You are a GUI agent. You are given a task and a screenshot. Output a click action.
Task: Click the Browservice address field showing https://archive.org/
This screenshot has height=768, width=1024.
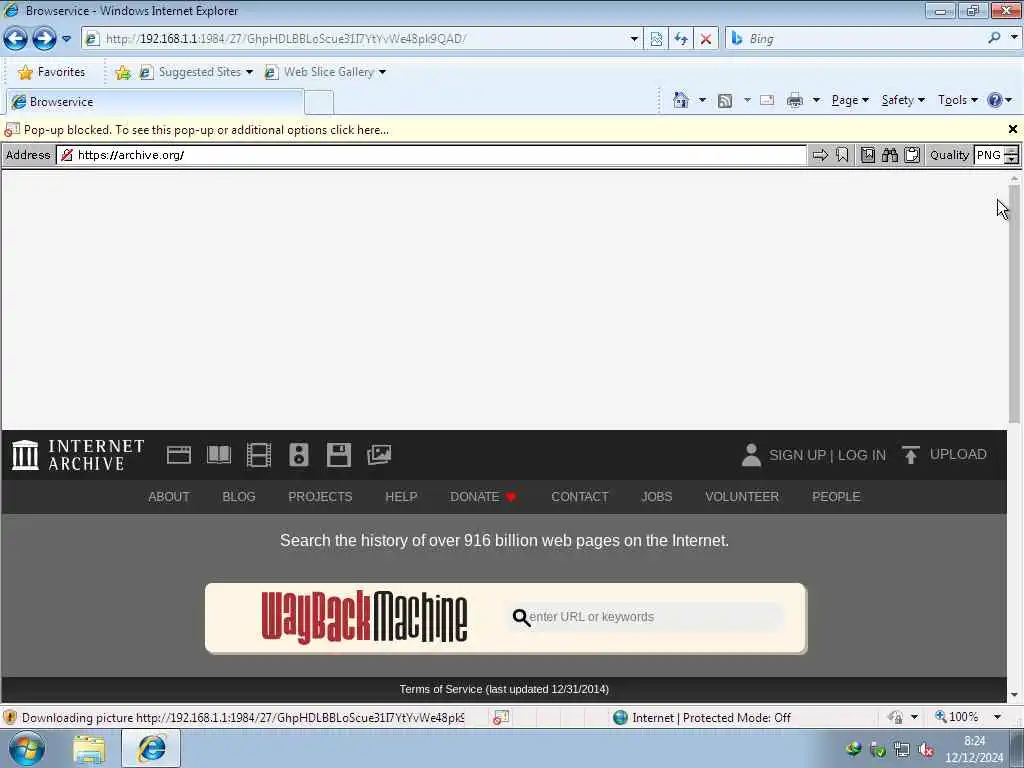tap(432, 155)
